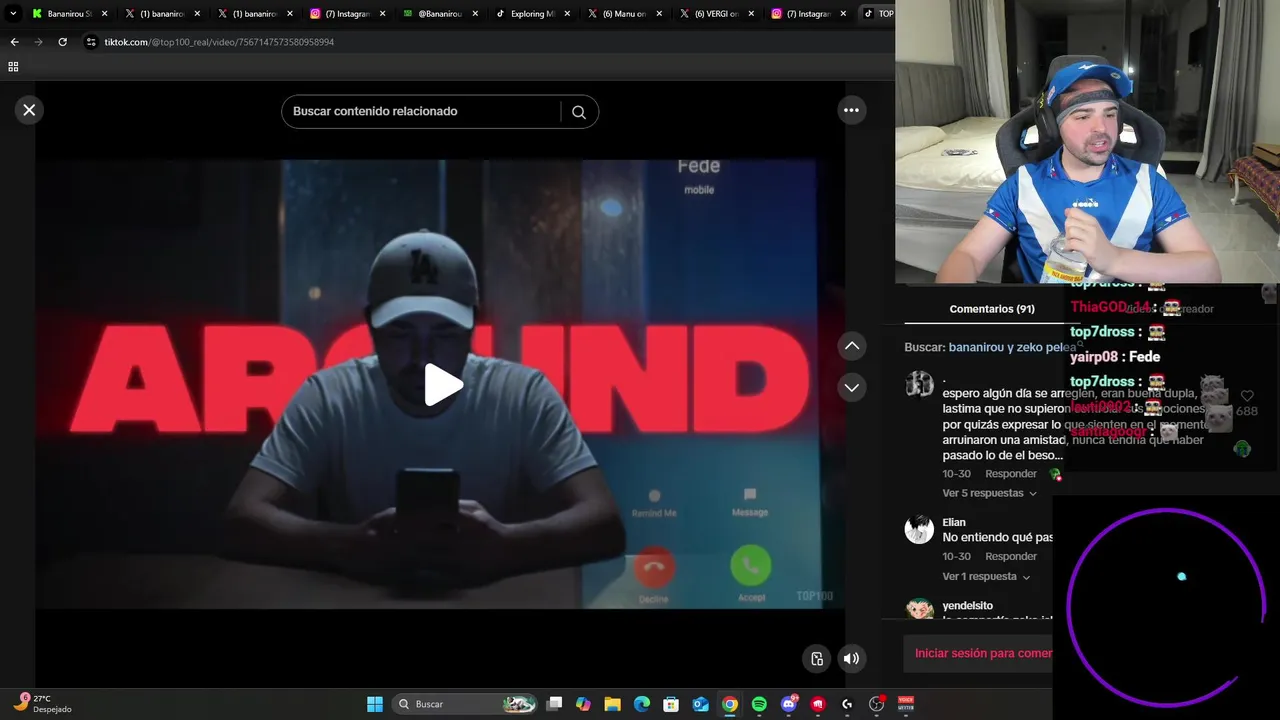
Task: Open the site information icon in address bar
Action: coord(91,42)
